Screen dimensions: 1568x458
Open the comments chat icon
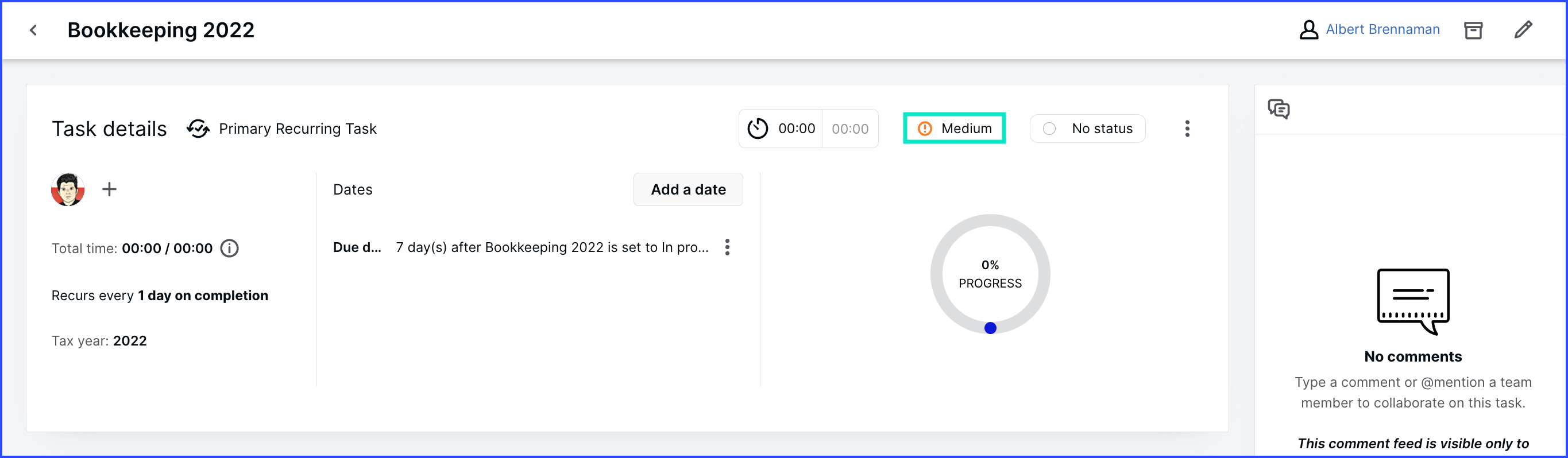[1279, 109]
